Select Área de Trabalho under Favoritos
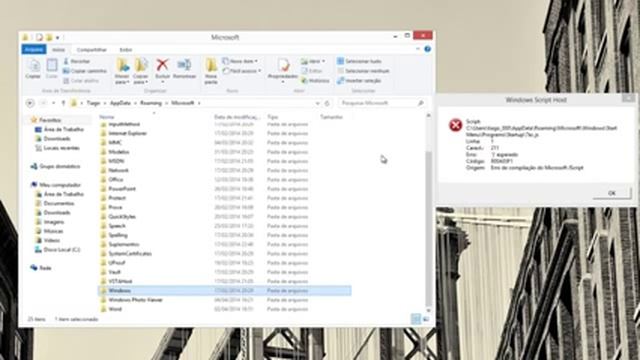This screenshot has height=360, width=640. tap(63, 129)
